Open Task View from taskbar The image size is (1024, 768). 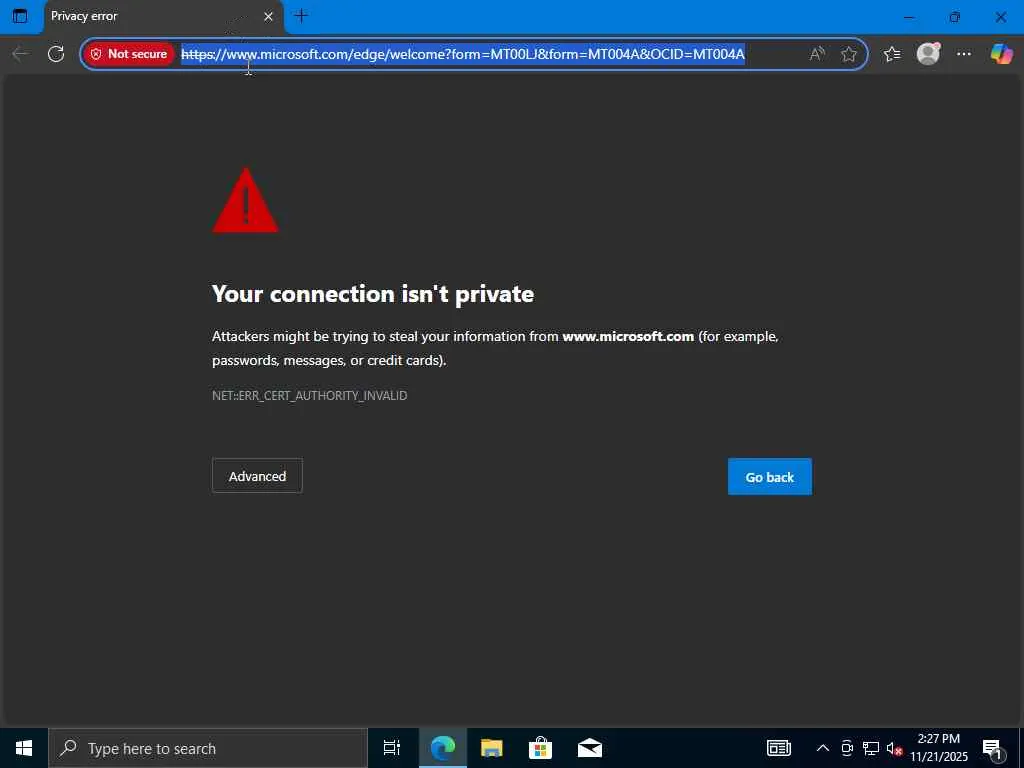391,748
